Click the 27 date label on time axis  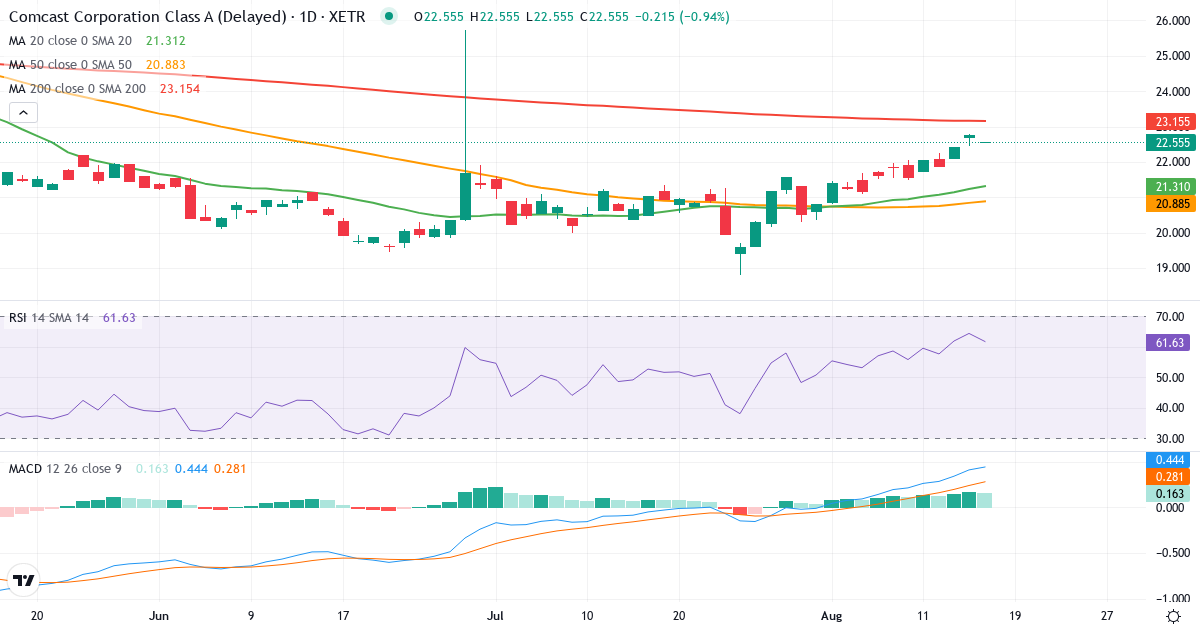(x=1107, y=616)
